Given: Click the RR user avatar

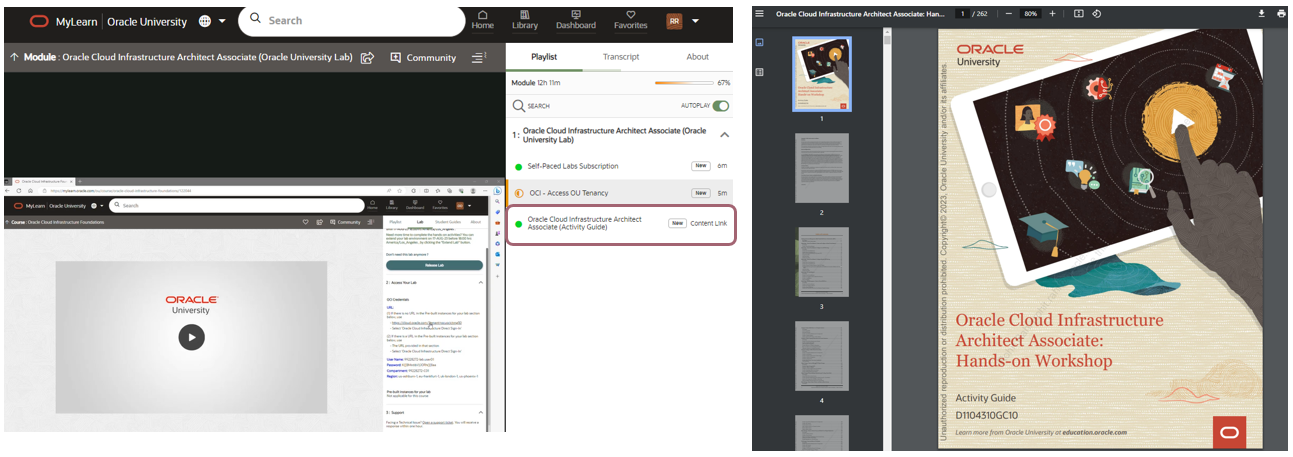Looking at the screenshot, I should (675, 21).
